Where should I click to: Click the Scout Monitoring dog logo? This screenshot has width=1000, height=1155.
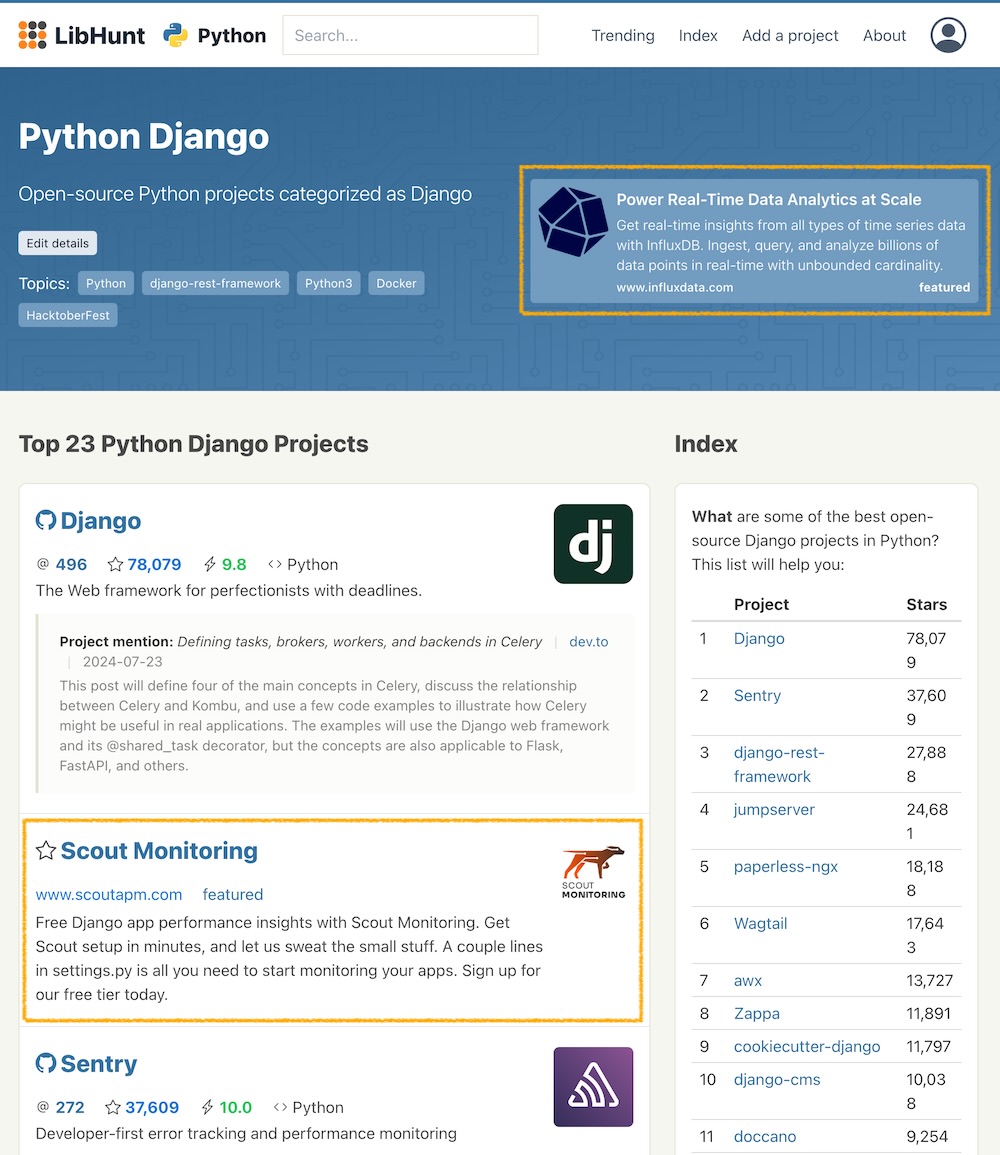593,872
